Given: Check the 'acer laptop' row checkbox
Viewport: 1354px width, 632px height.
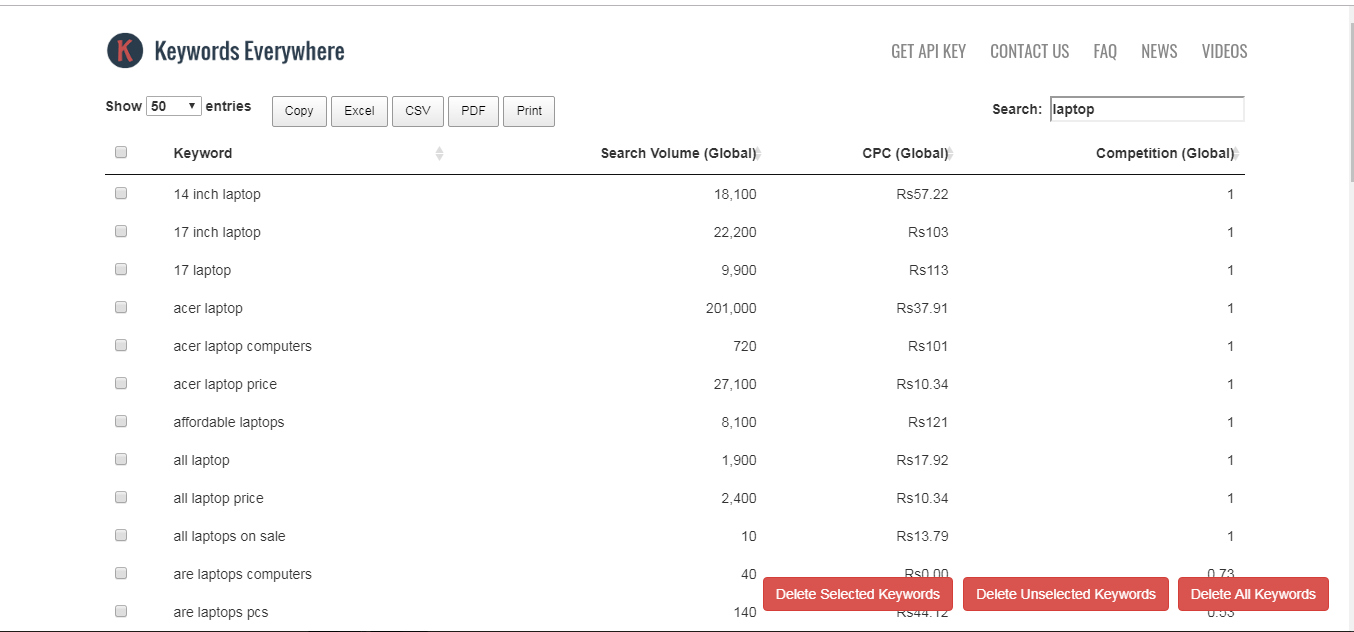Looking at the screenshot, I should [x=121, y=307].
